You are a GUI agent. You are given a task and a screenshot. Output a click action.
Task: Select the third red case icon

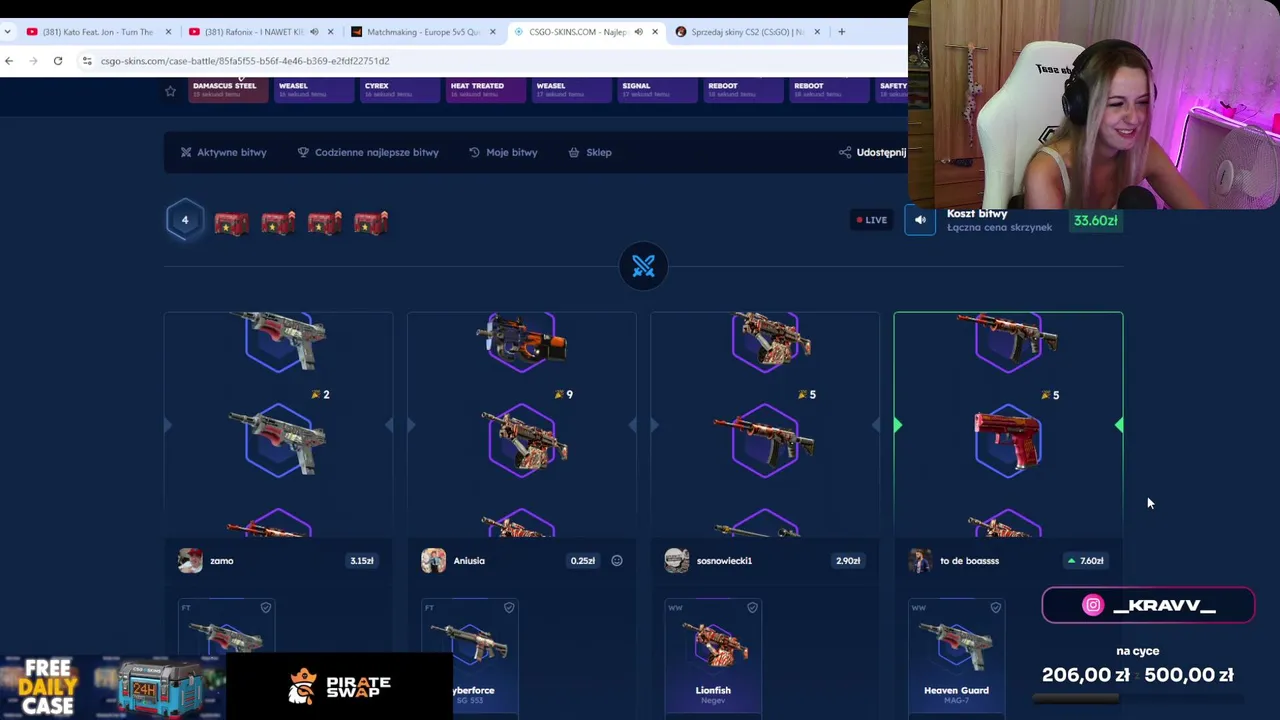point(324,222)
